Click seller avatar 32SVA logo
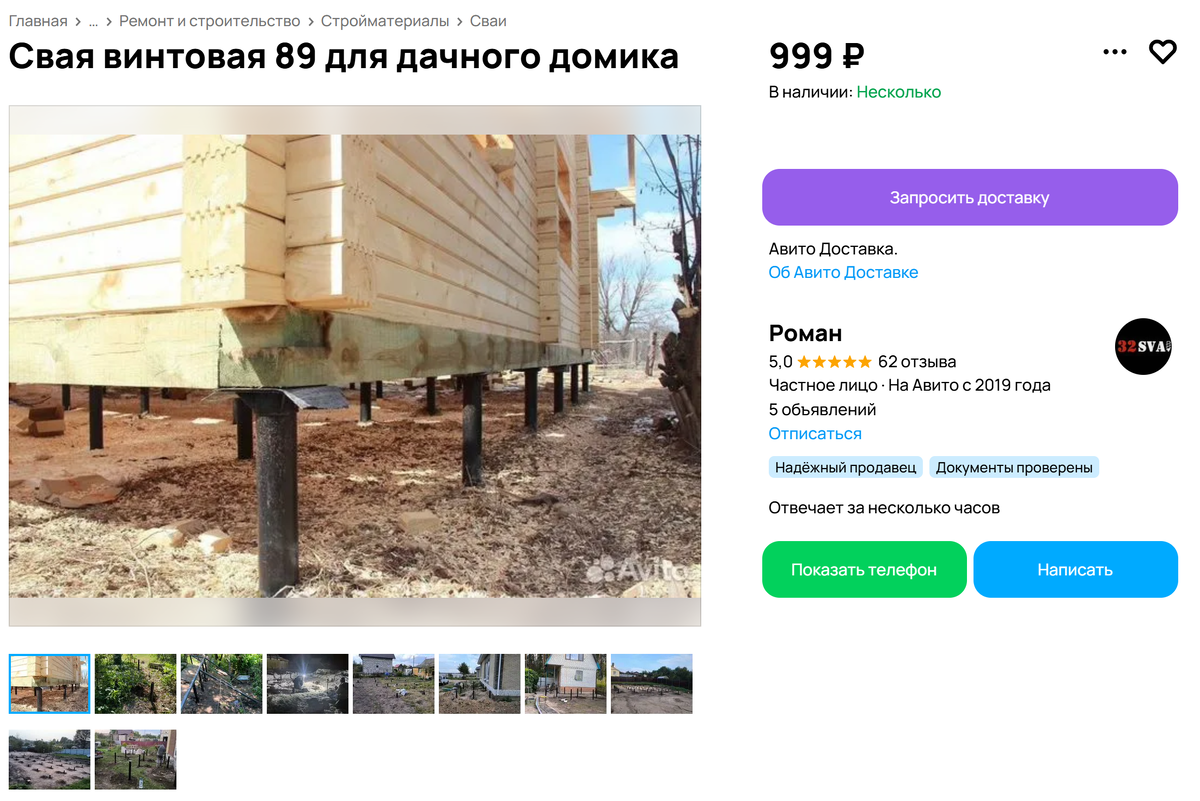Image resolution: width=1200 pixels, height=801 pixels. (x=1143, y=346)
